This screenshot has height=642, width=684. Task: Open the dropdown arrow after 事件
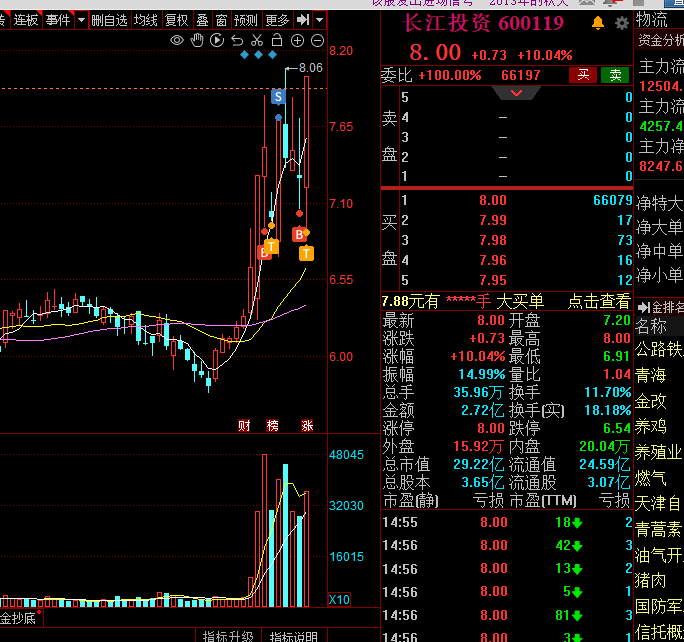81,20
